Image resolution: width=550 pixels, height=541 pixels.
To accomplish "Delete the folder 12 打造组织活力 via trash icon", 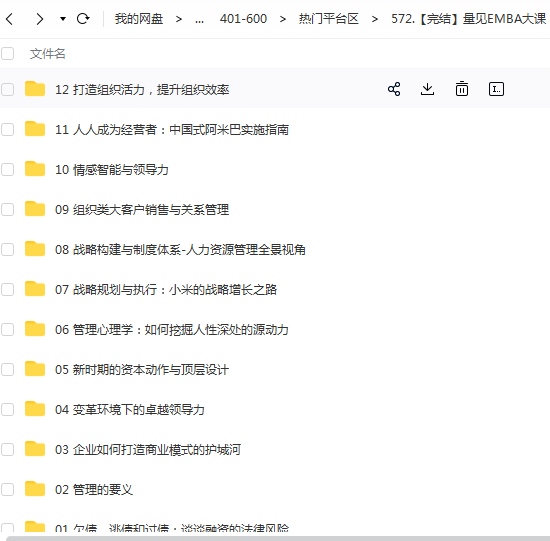I will coord(462,89).
